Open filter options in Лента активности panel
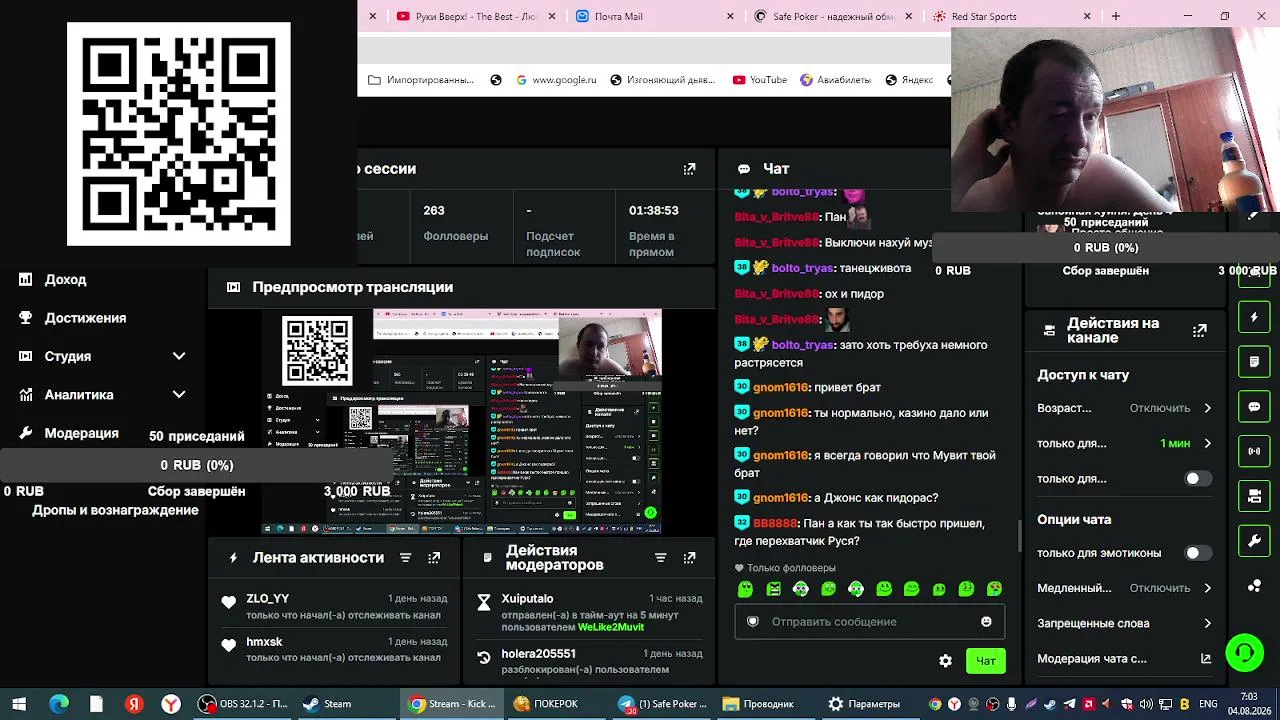Image resolution: width=1280 pixels, height=720 pixels. [405, 558]
